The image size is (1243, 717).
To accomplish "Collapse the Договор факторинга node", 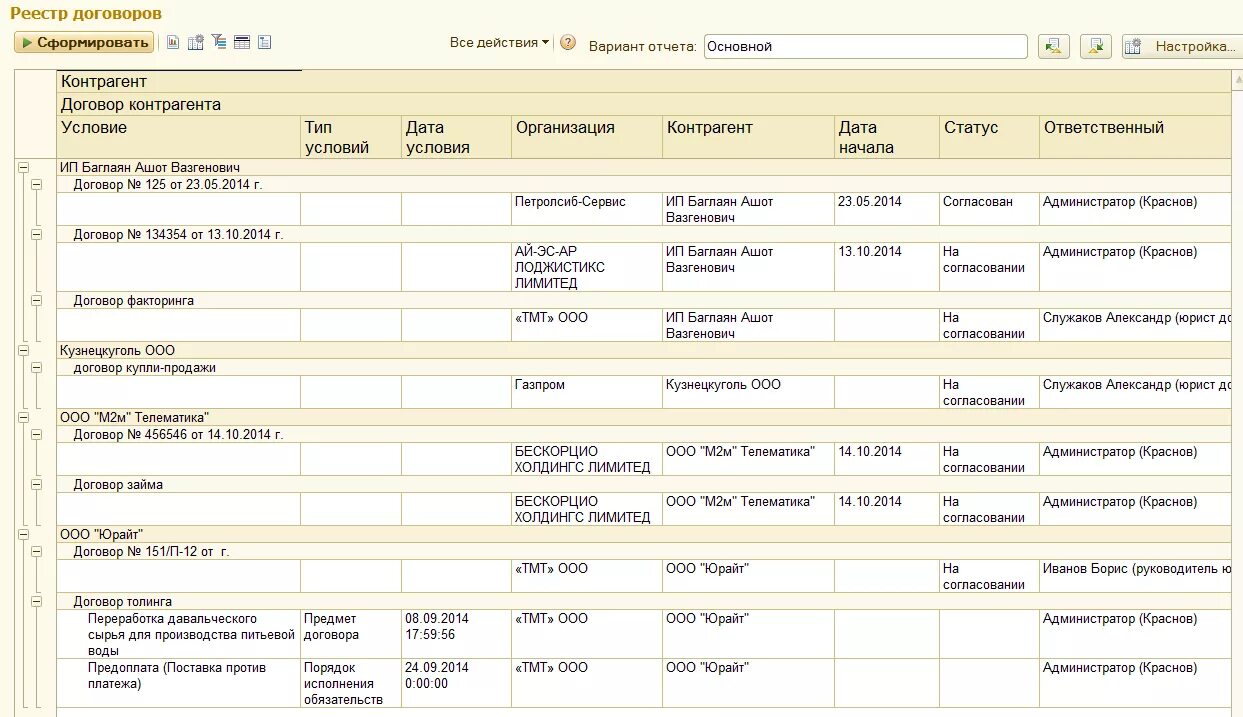I will pyautogui.click(x=37, y=300).
